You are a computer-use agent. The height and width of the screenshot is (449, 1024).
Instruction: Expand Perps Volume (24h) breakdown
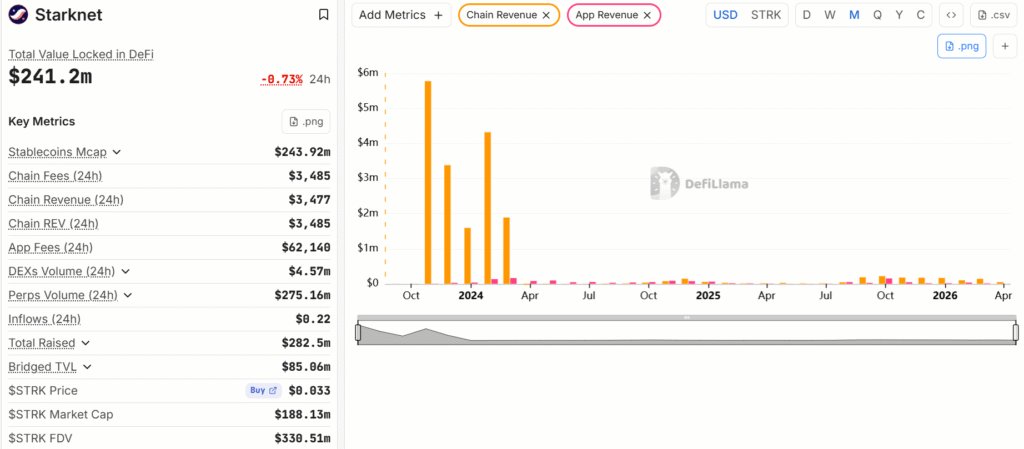[127, 295]
